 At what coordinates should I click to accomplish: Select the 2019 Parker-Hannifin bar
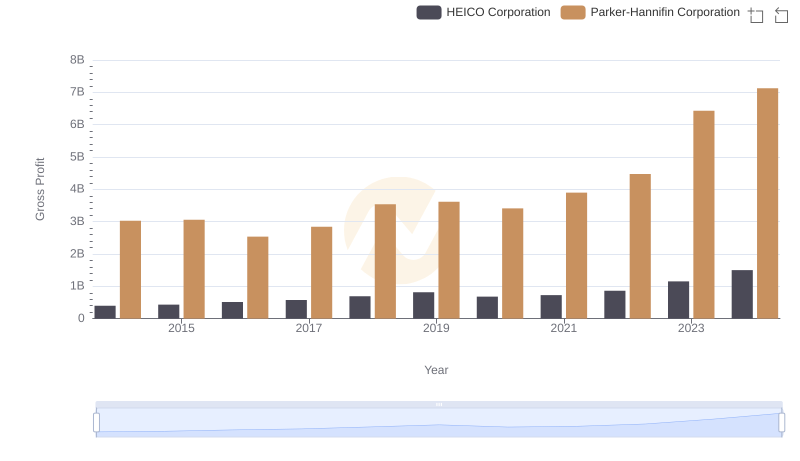coord(448,260)
